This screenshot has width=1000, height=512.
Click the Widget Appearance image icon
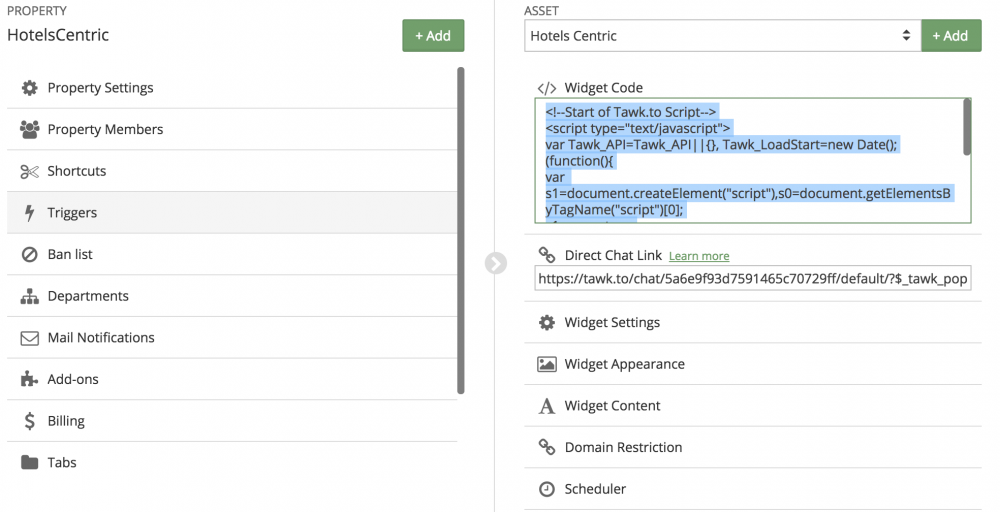point(547,364)
